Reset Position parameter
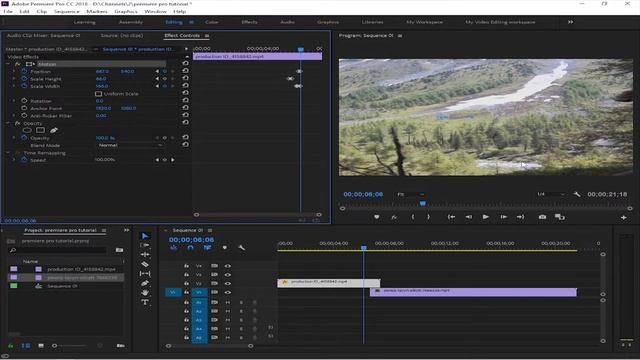 (x=185, y=71)
